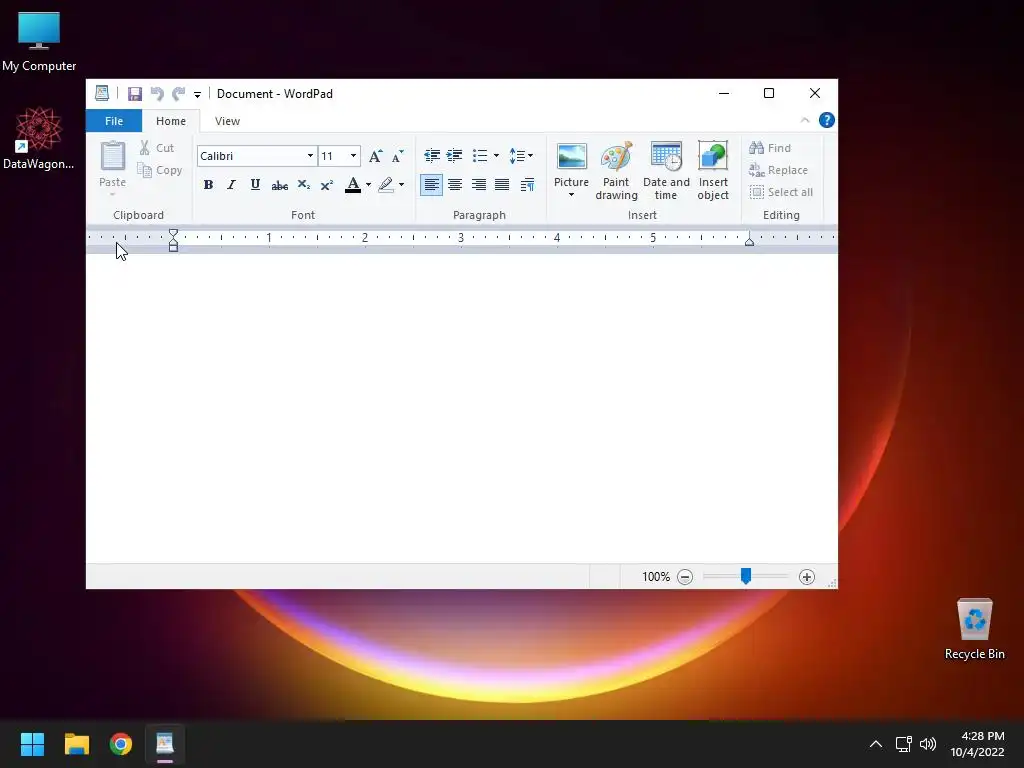Launch Chrome from the taskbar

point(121,744)
